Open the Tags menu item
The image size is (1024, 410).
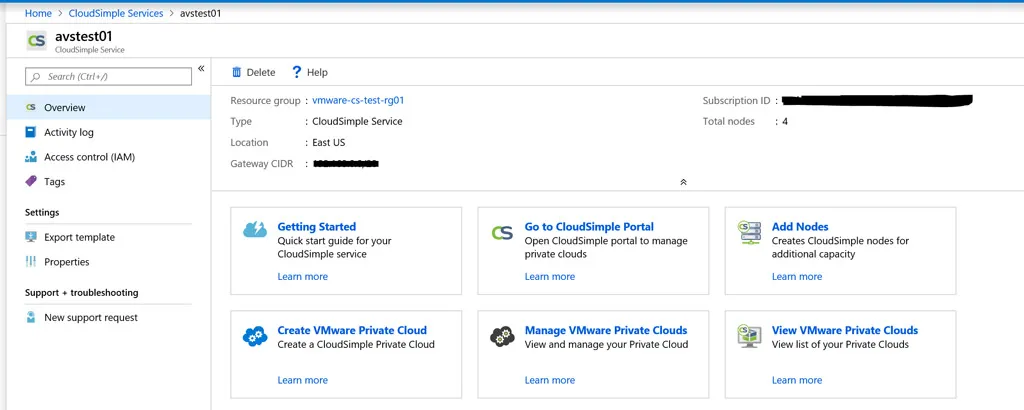point(108,181)
